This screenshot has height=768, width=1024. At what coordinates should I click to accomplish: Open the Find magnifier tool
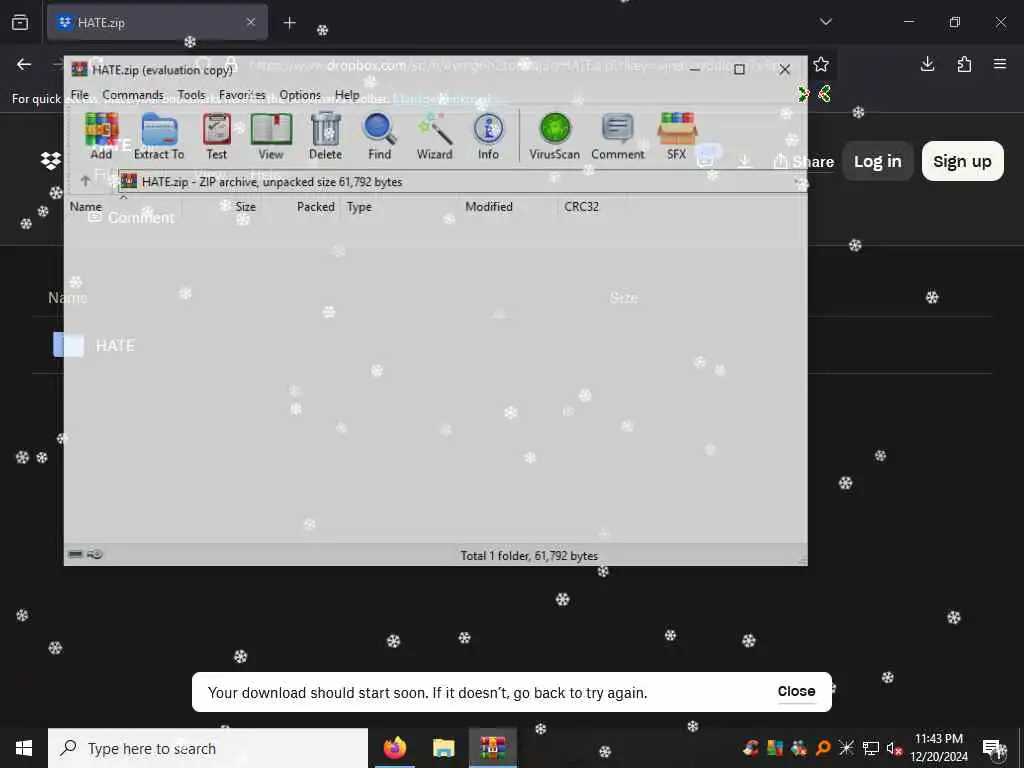tap(379, 136)
